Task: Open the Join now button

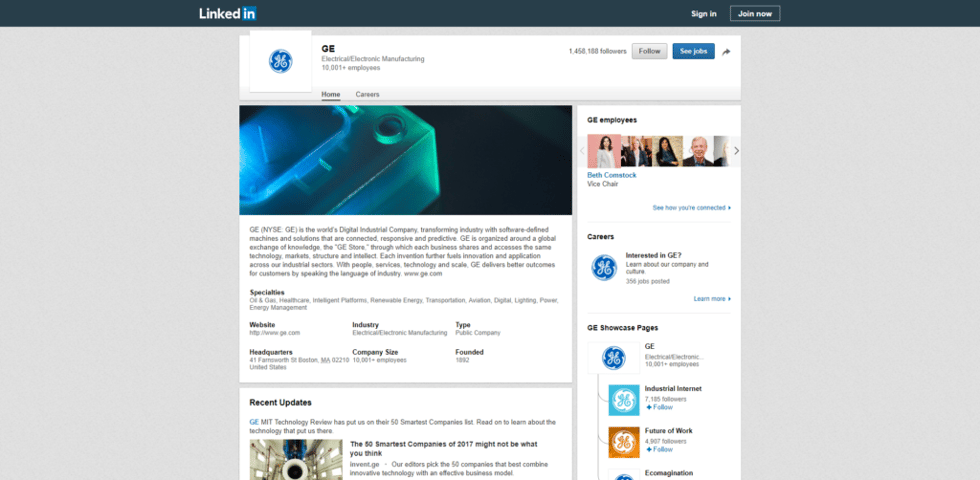Action: click(x=755, y=13)
